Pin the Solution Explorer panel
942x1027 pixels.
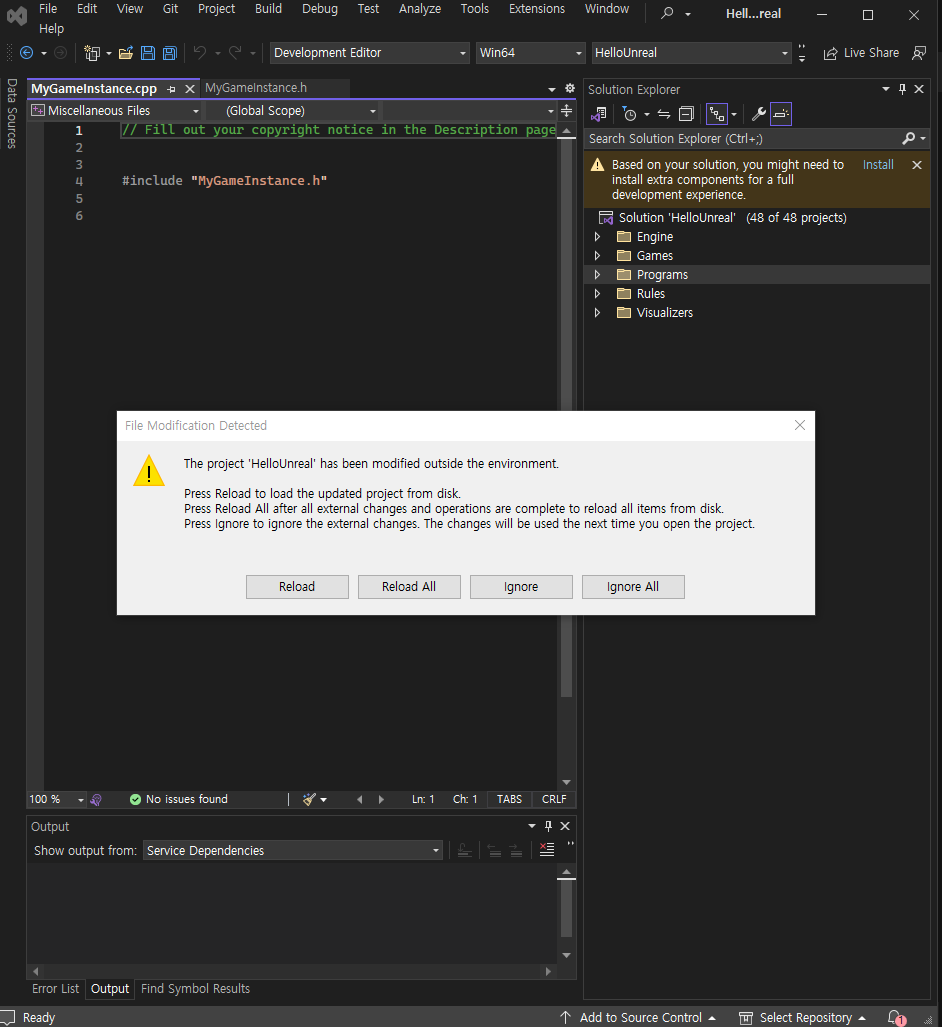pyautogui.click(x=902, y=89)
